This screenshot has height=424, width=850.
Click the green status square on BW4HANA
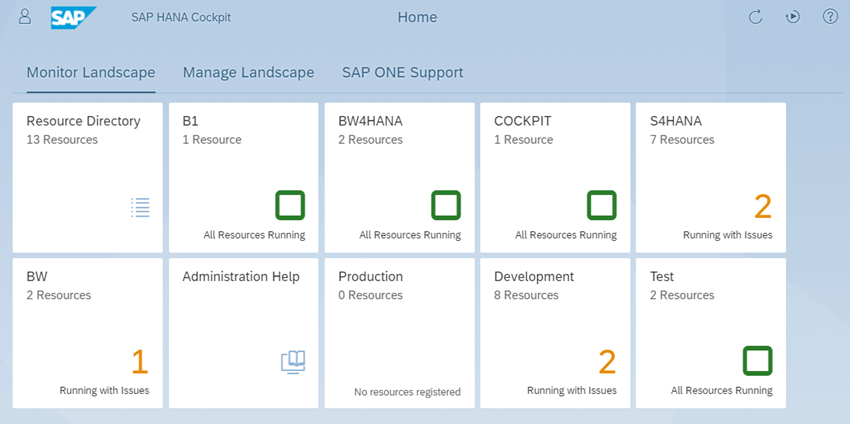coord(446,205)
